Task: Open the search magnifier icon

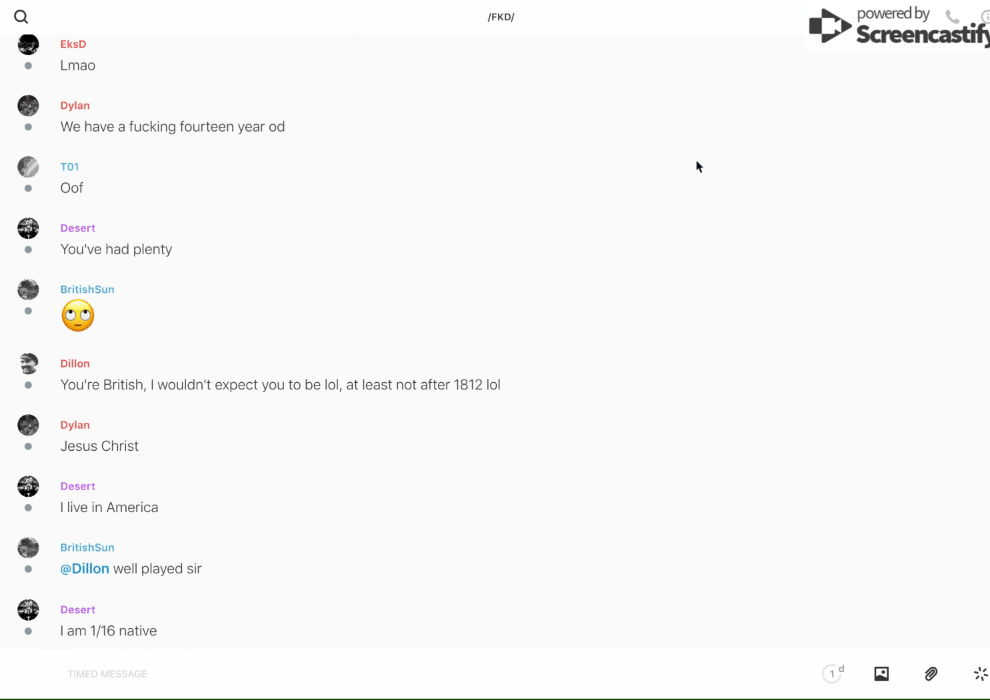Action: [x=21, y=17]
